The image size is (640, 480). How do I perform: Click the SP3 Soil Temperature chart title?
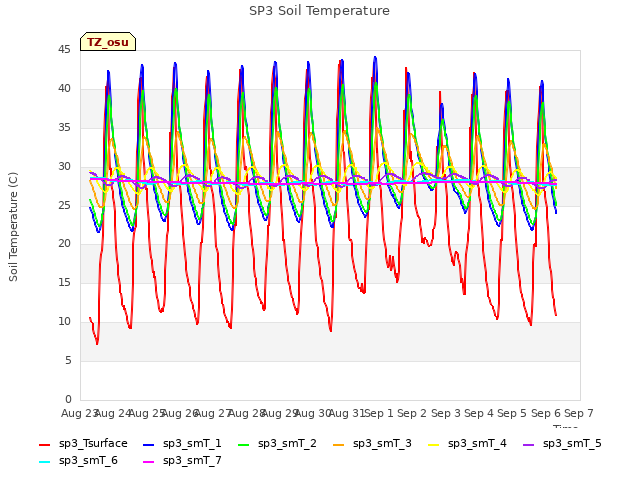click(x=319, y=11)
